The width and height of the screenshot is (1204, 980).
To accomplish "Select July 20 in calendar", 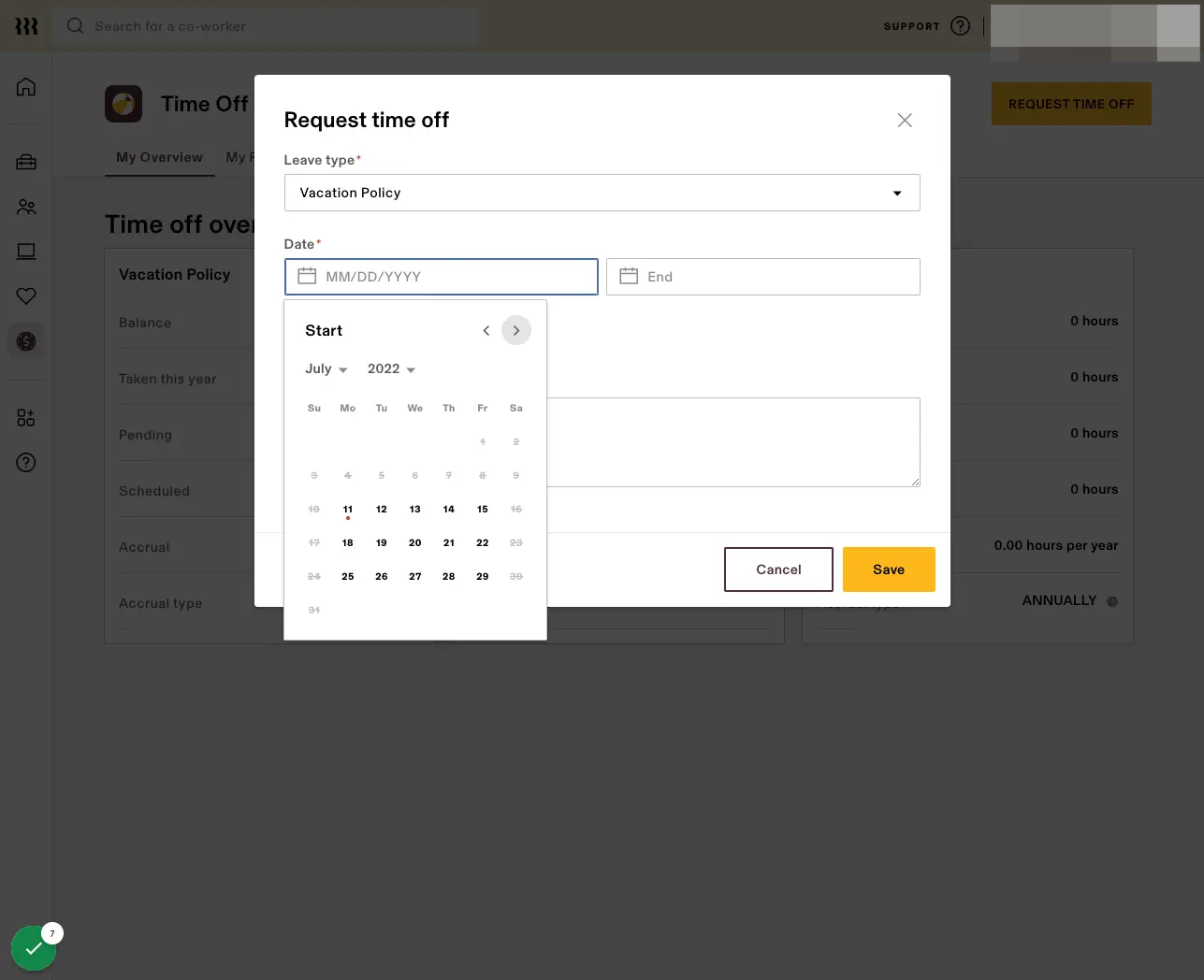I will point(415,543).
